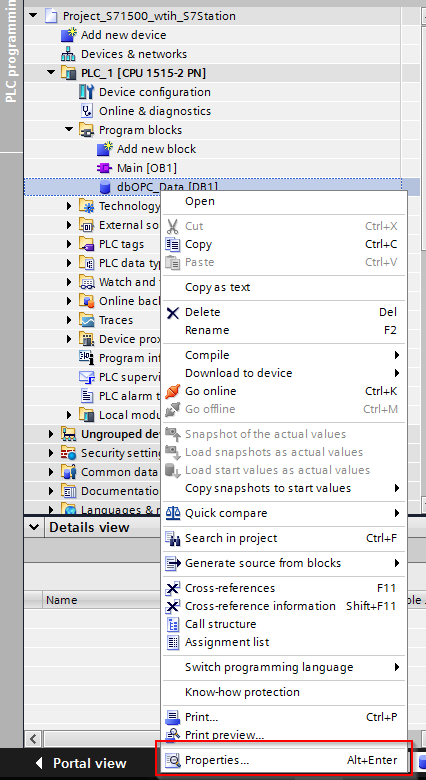Screen dimensions: 426x780
Task: Click the Quick compare scales icon
Action: 173,513
